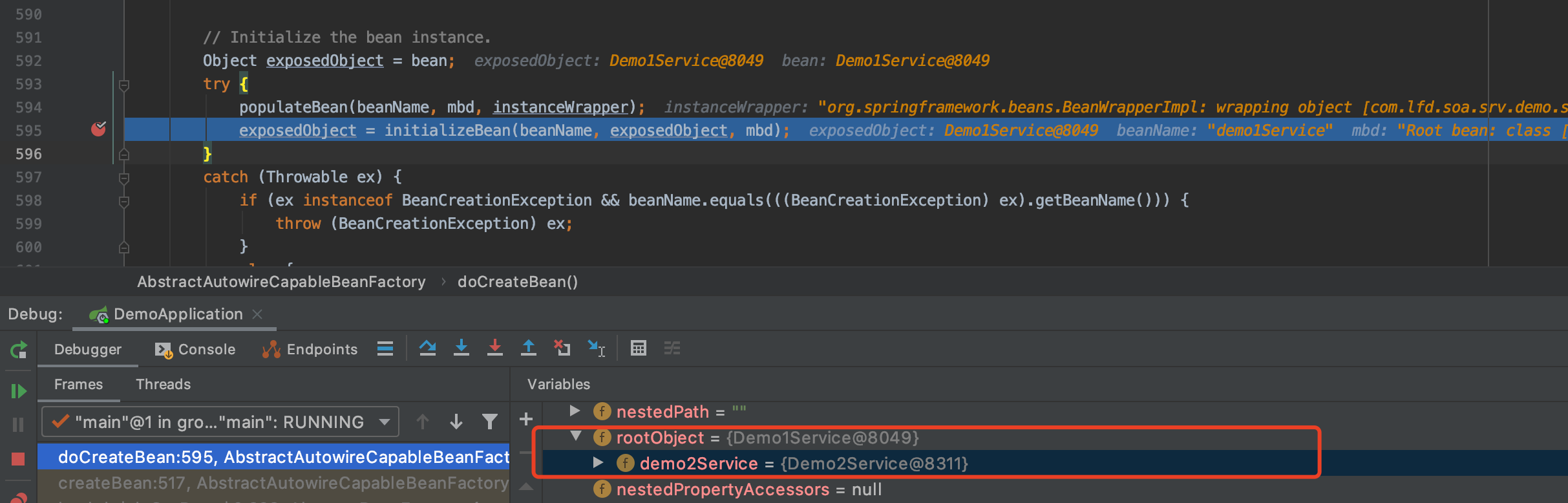Click the Rerun DemoApplication icon
This screenshot has width=1568, height=503.
(18, 350)
